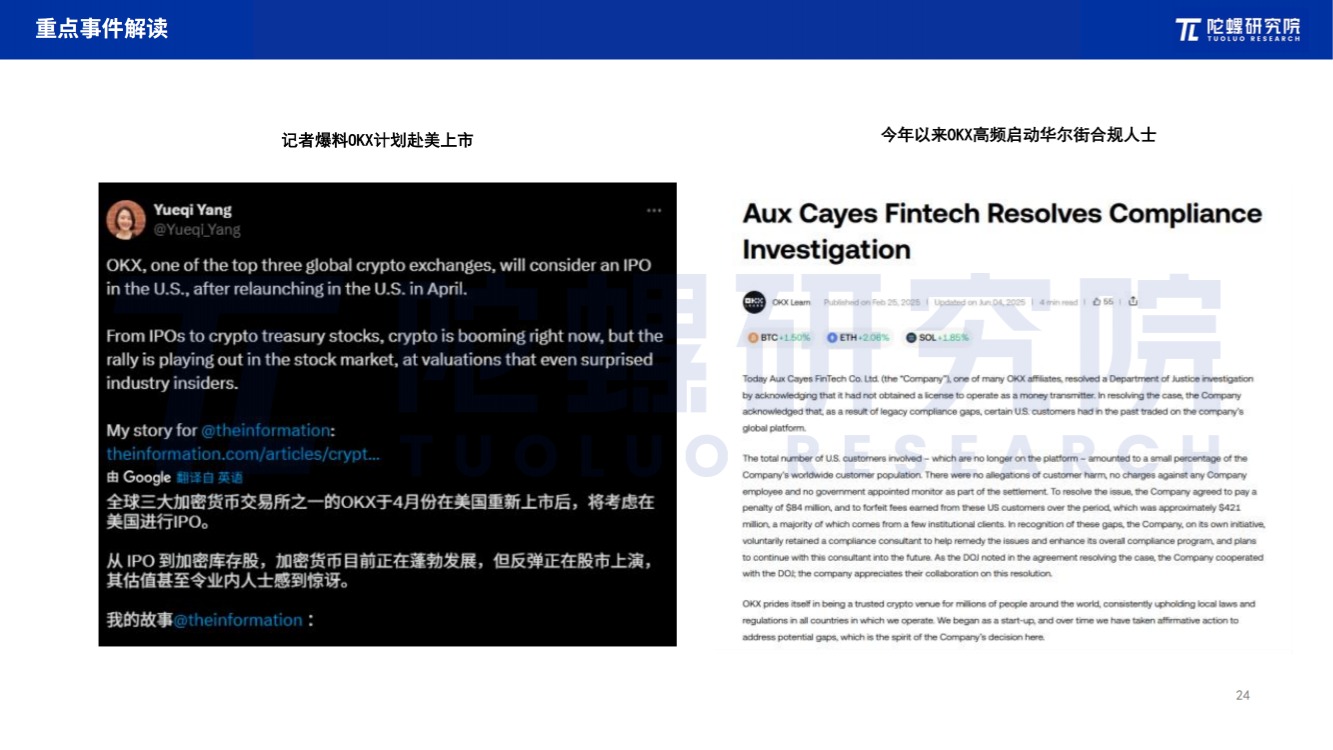
Task: Click article paragraph starting 'The total number of U.S. customers'
Action: tap(1004, 516)
